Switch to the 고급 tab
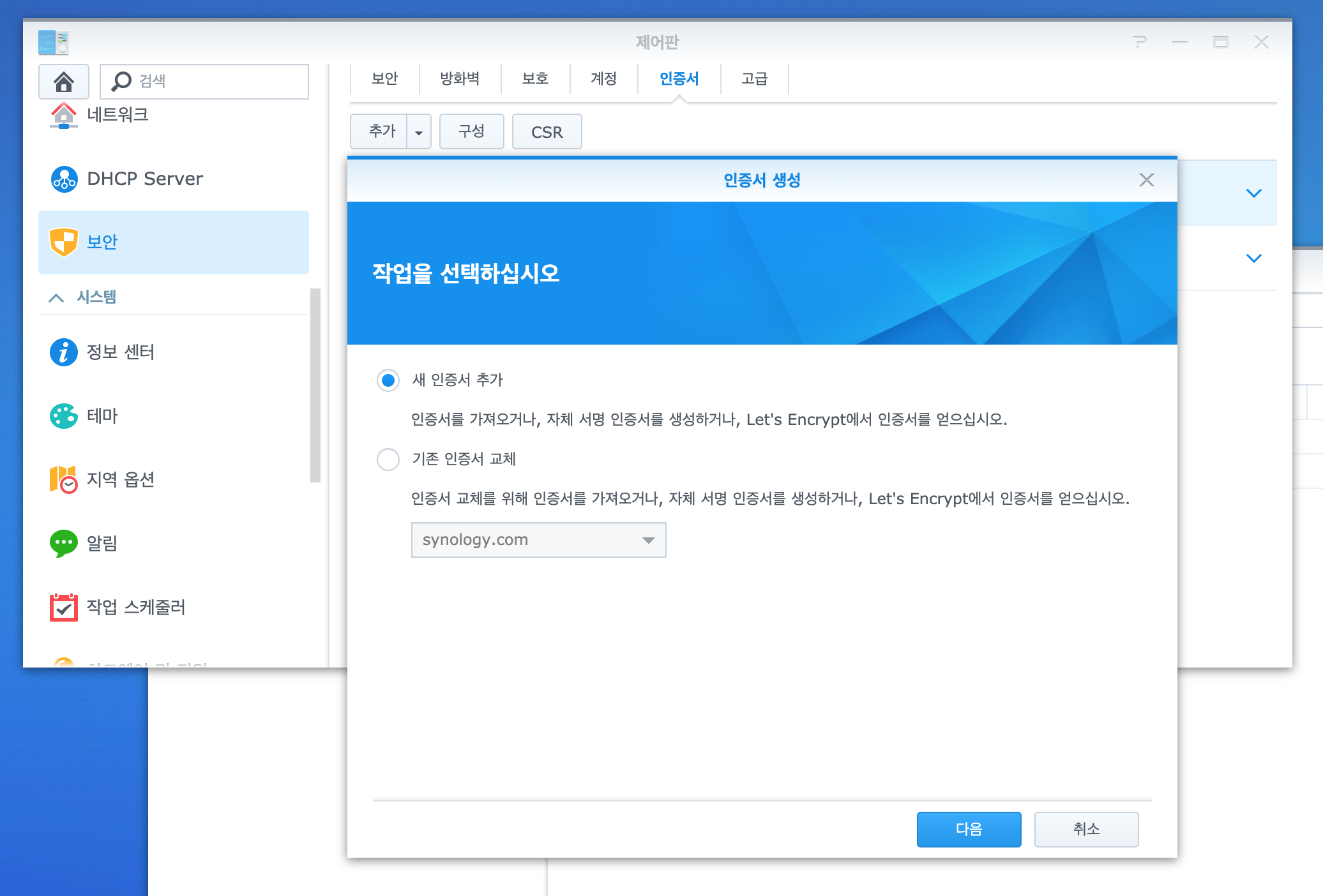Screen dimensions: 1323x896 (754, 78)
